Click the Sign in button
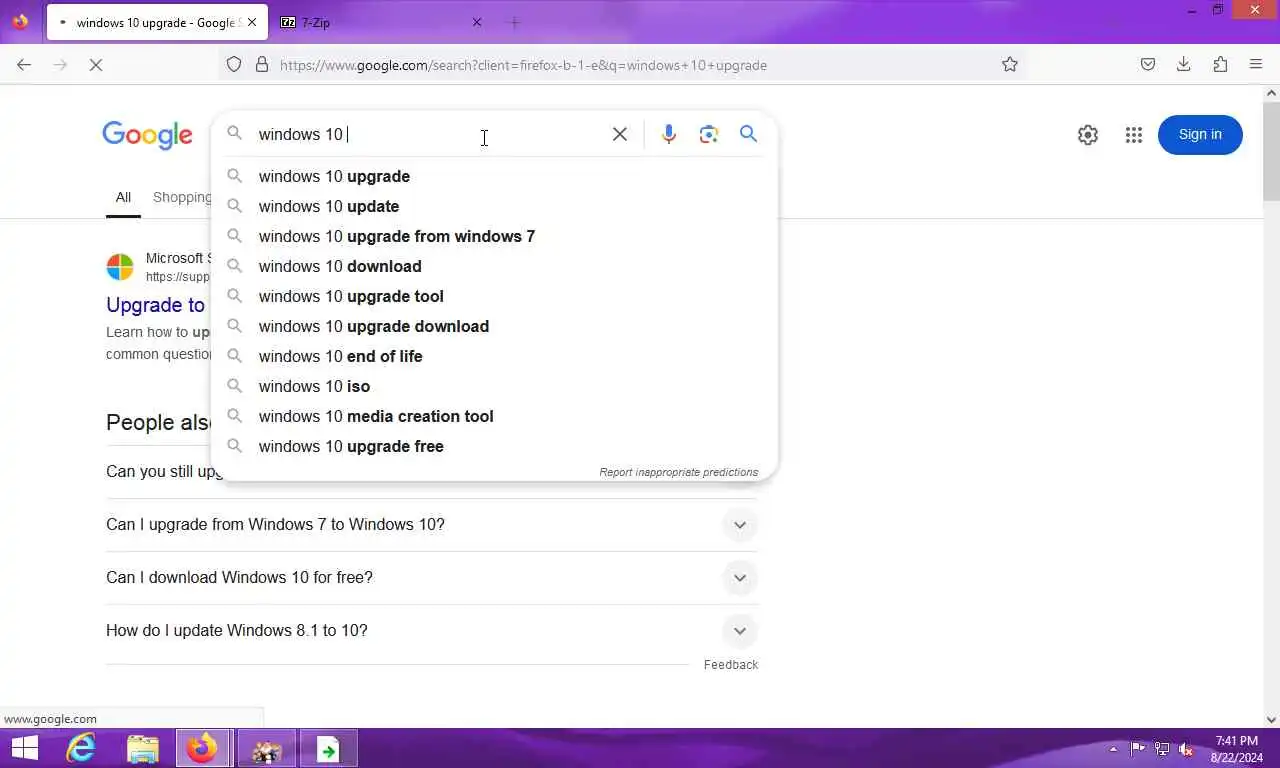Screen dimensions: 1280x768 point(1200,135)
